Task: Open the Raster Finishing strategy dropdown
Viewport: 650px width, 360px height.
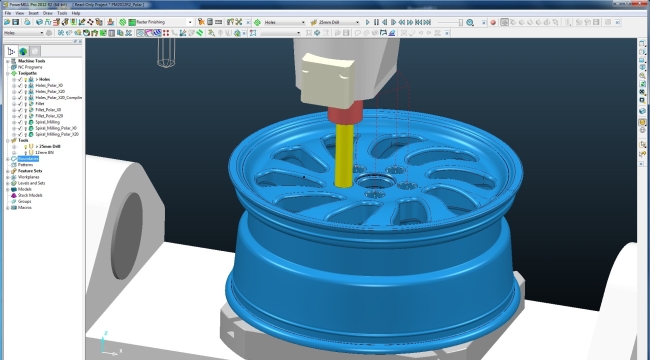Action: point(190,22)
